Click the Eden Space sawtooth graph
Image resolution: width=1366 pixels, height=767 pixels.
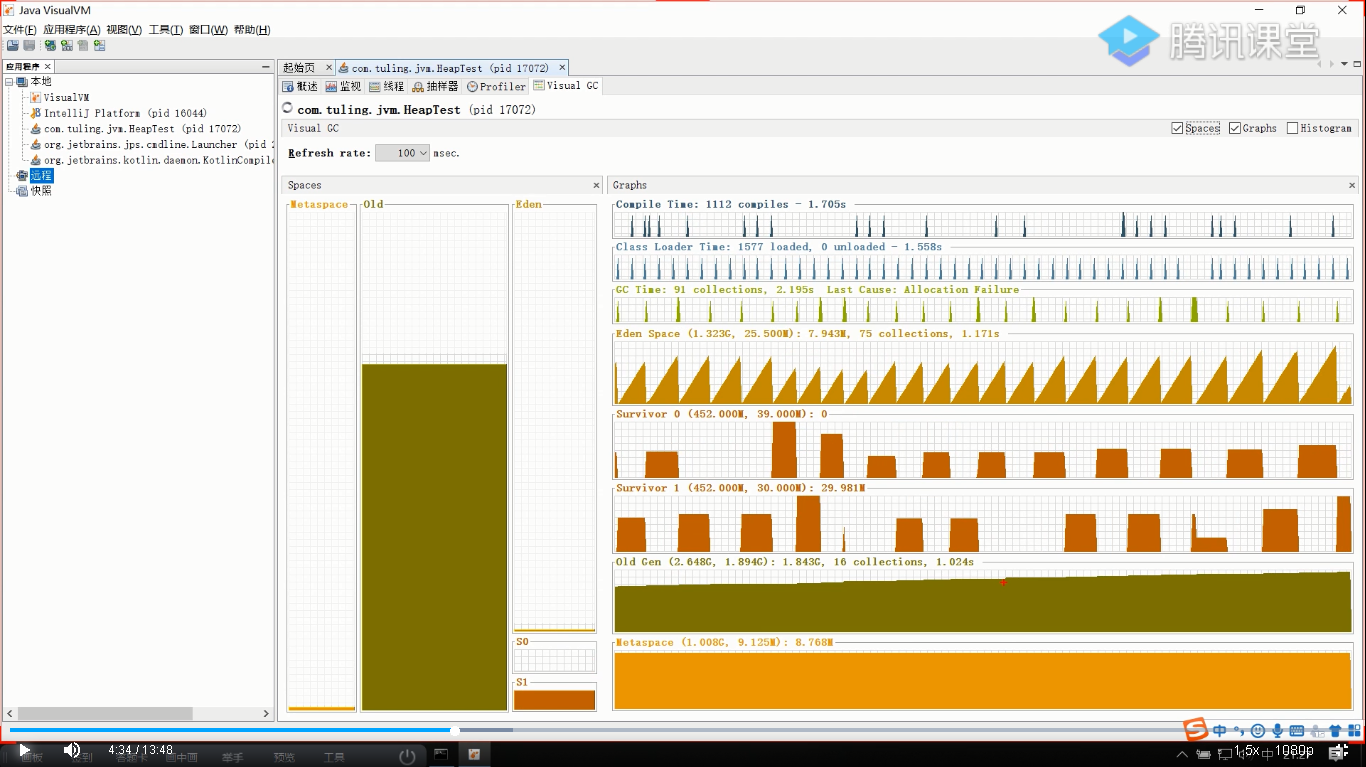coord(982,374)
